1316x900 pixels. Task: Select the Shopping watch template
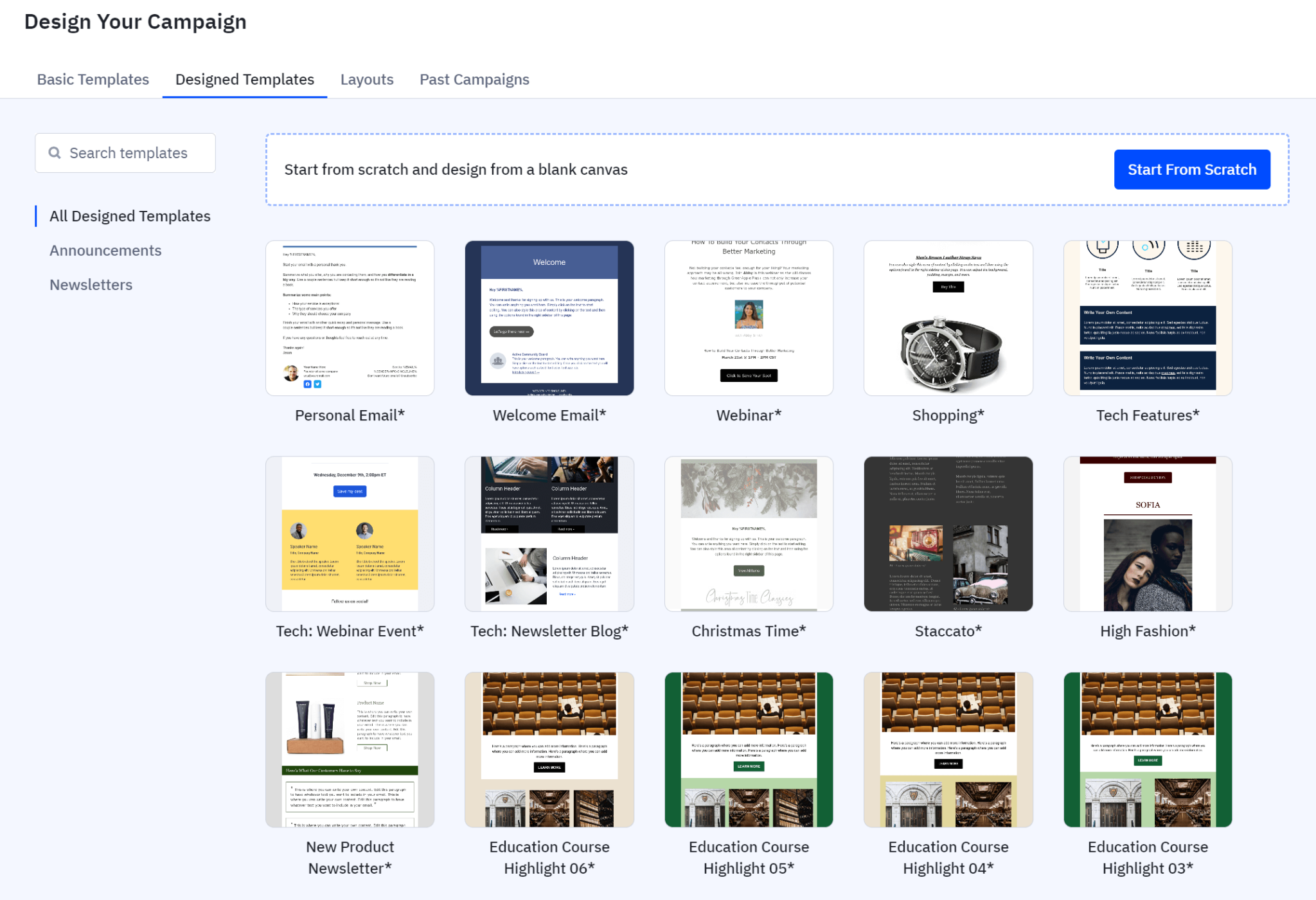click(948, 318)
